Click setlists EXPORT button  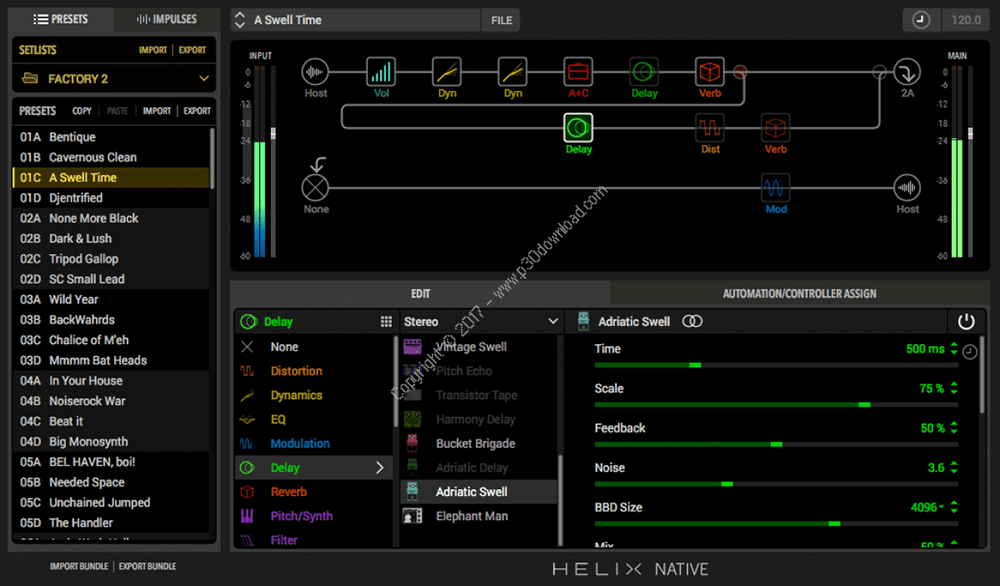pos(192,50)
